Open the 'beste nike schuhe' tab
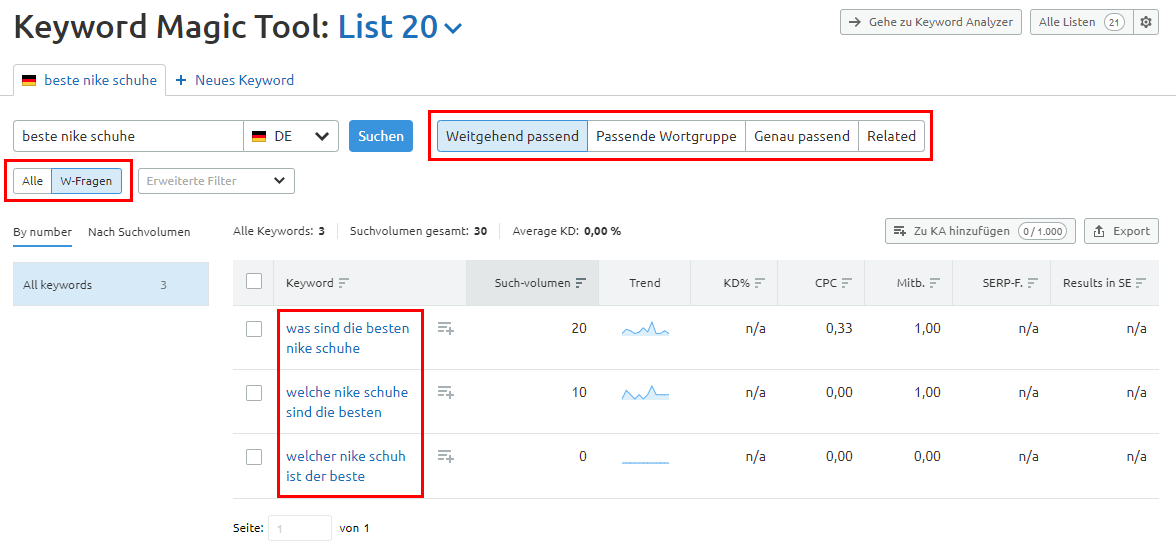Screen dimensions: 1176x548 click(x=89, y=80)
